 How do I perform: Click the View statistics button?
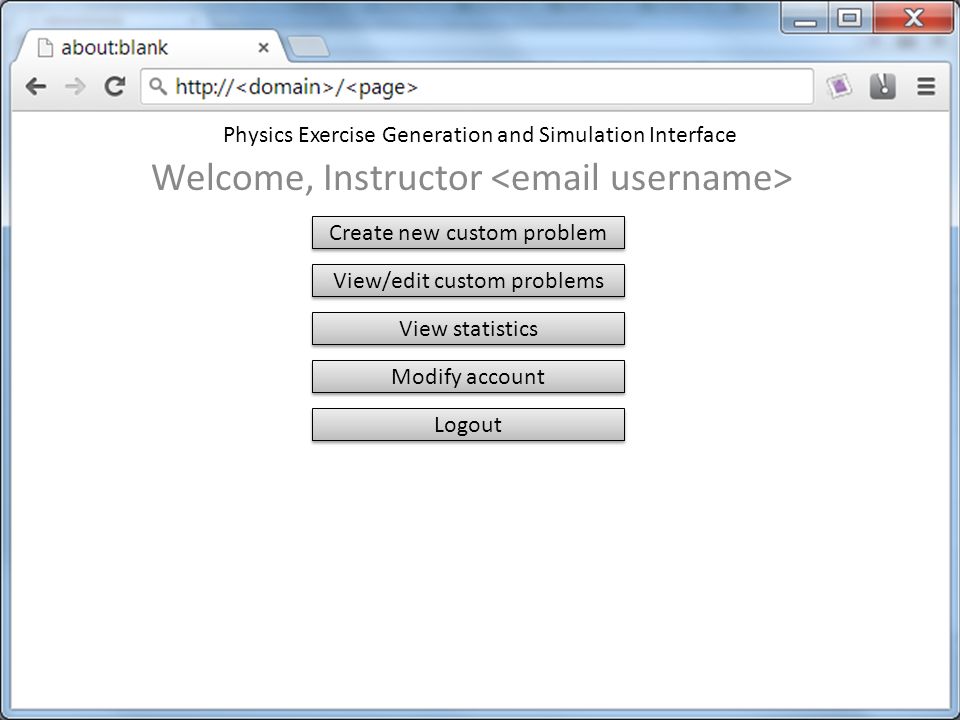click(x=468, y=329)
